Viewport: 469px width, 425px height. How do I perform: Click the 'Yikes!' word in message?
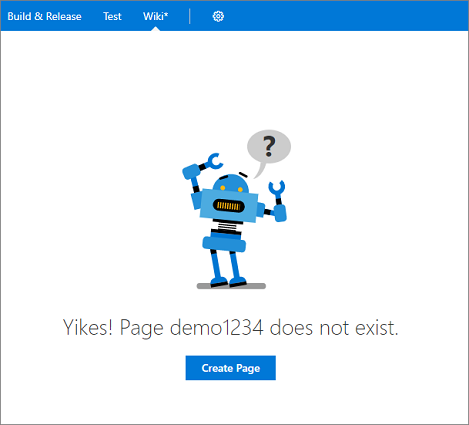88,327
